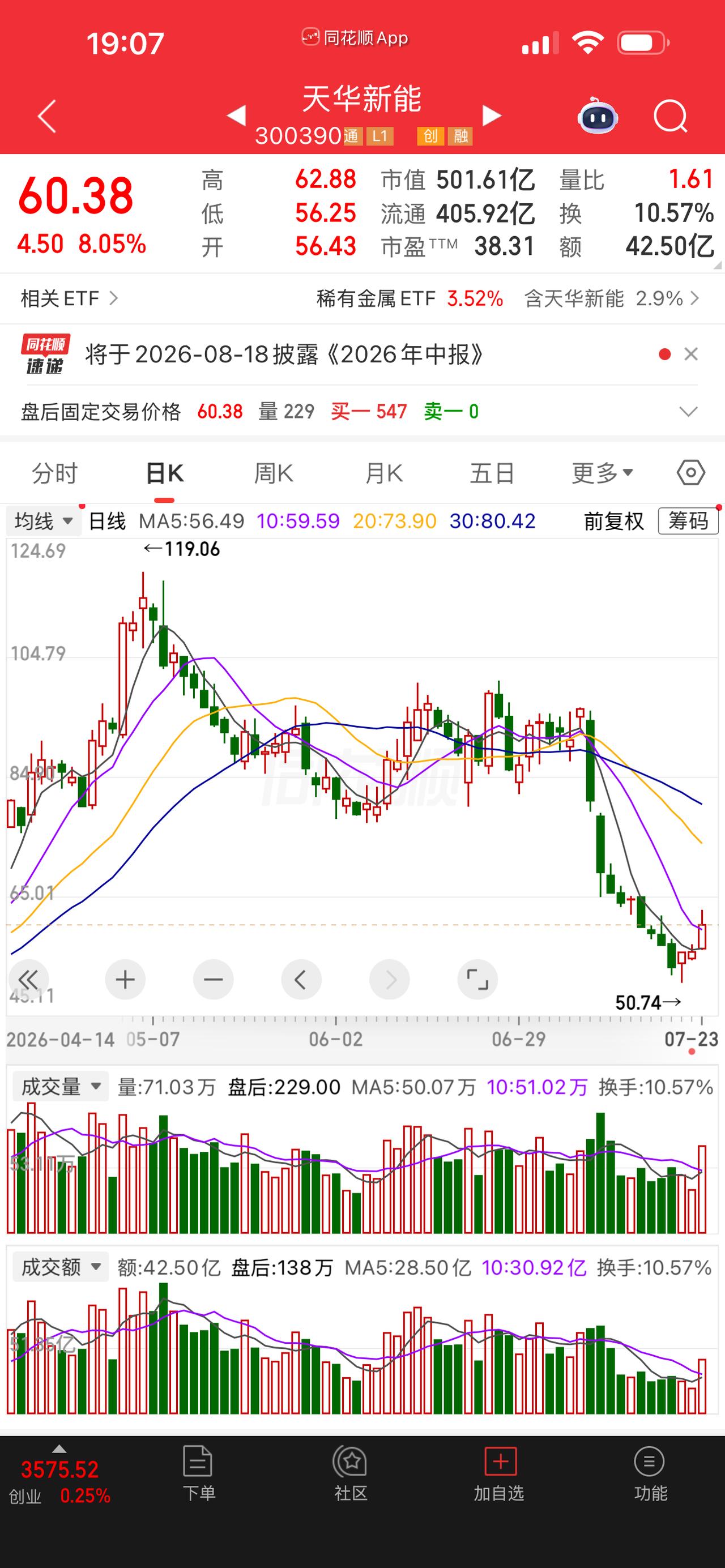Zoom in the K-line chart with plus
This screenshot has width=725, height=1568.
pyautogui.click(x=125, y=980)
